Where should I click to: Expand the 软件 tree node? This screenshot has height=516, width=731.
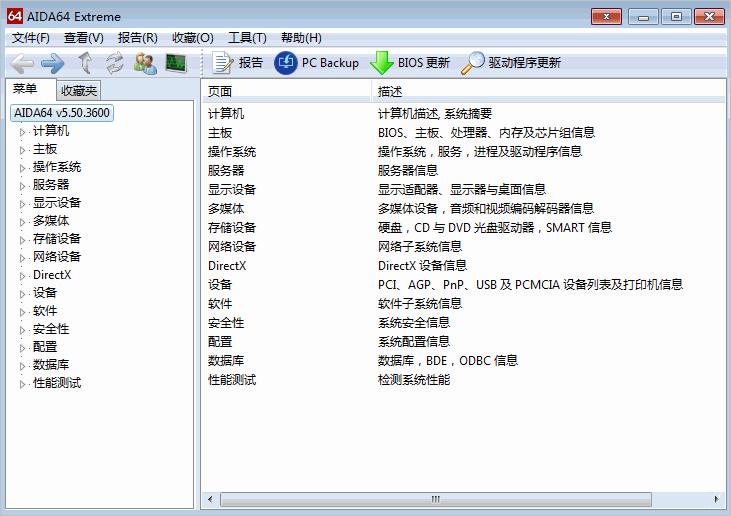coord(22,312)
